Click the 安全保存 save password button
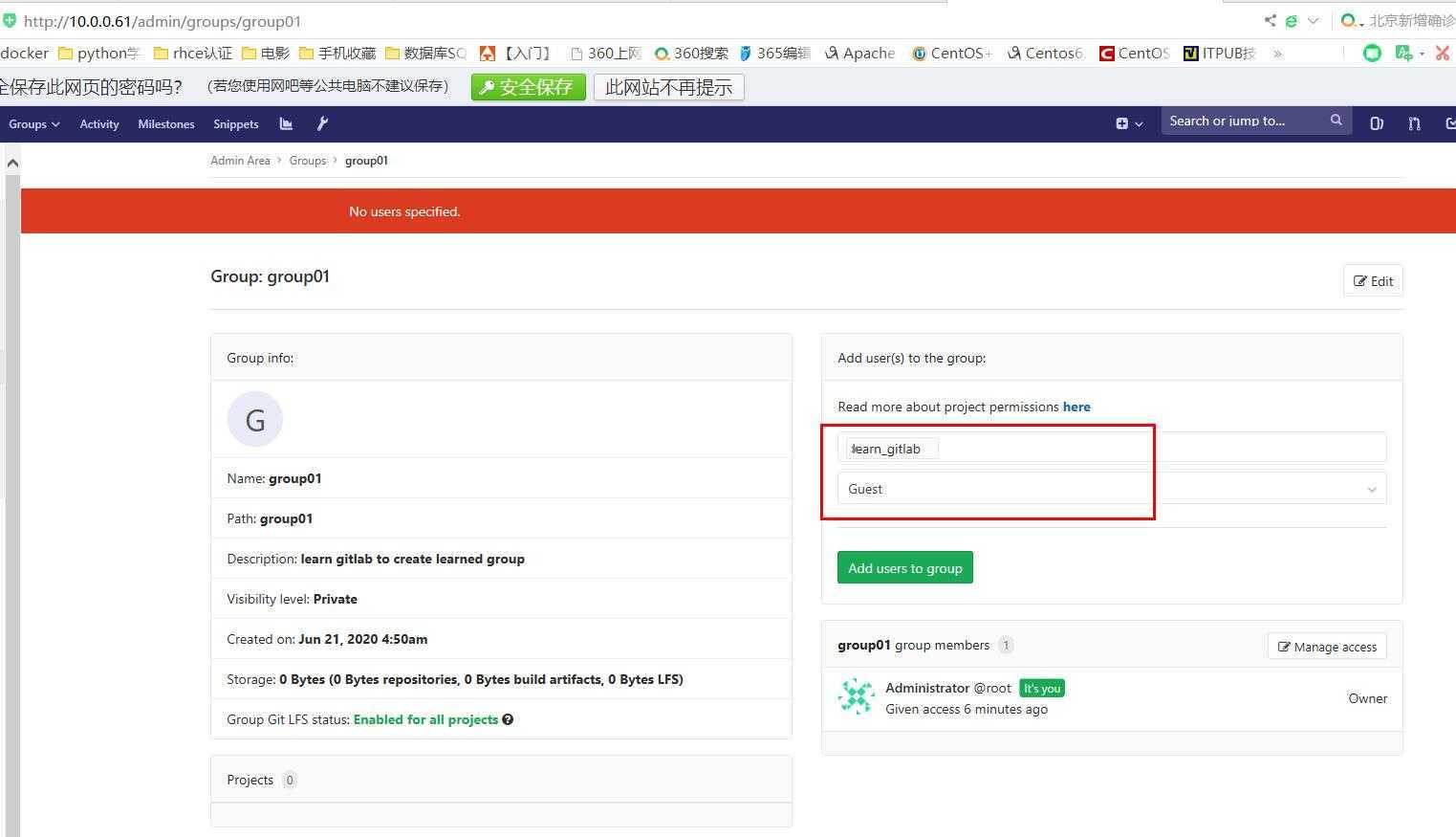1456x837 pixels. (529, 87)
